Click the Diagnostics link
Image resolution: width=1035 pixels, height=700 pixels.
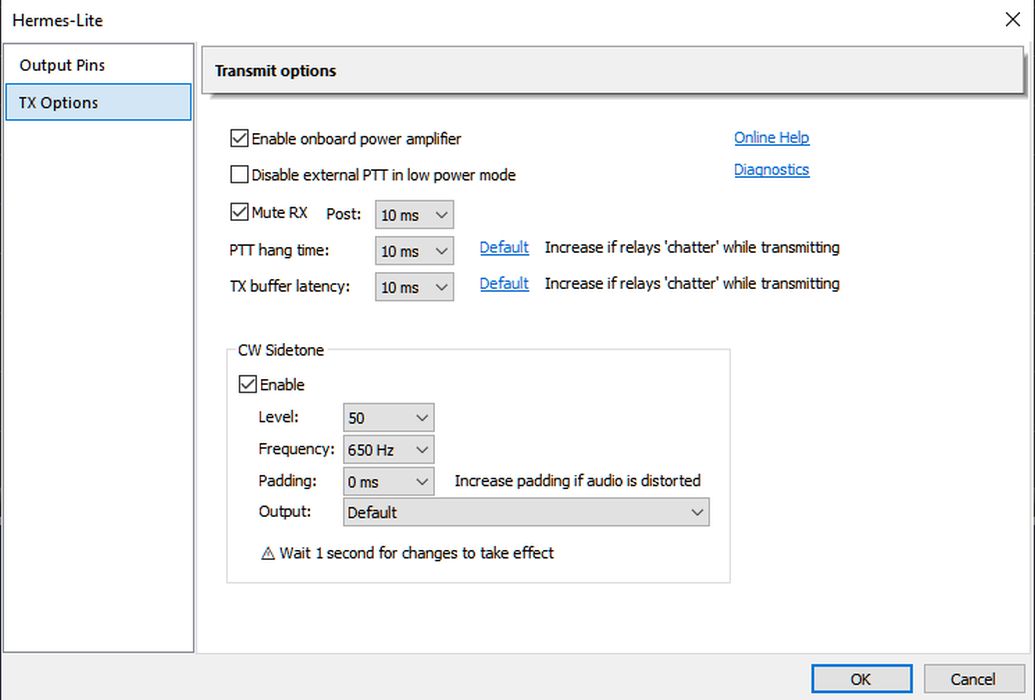pyautogui.click(x=771, y=170)
